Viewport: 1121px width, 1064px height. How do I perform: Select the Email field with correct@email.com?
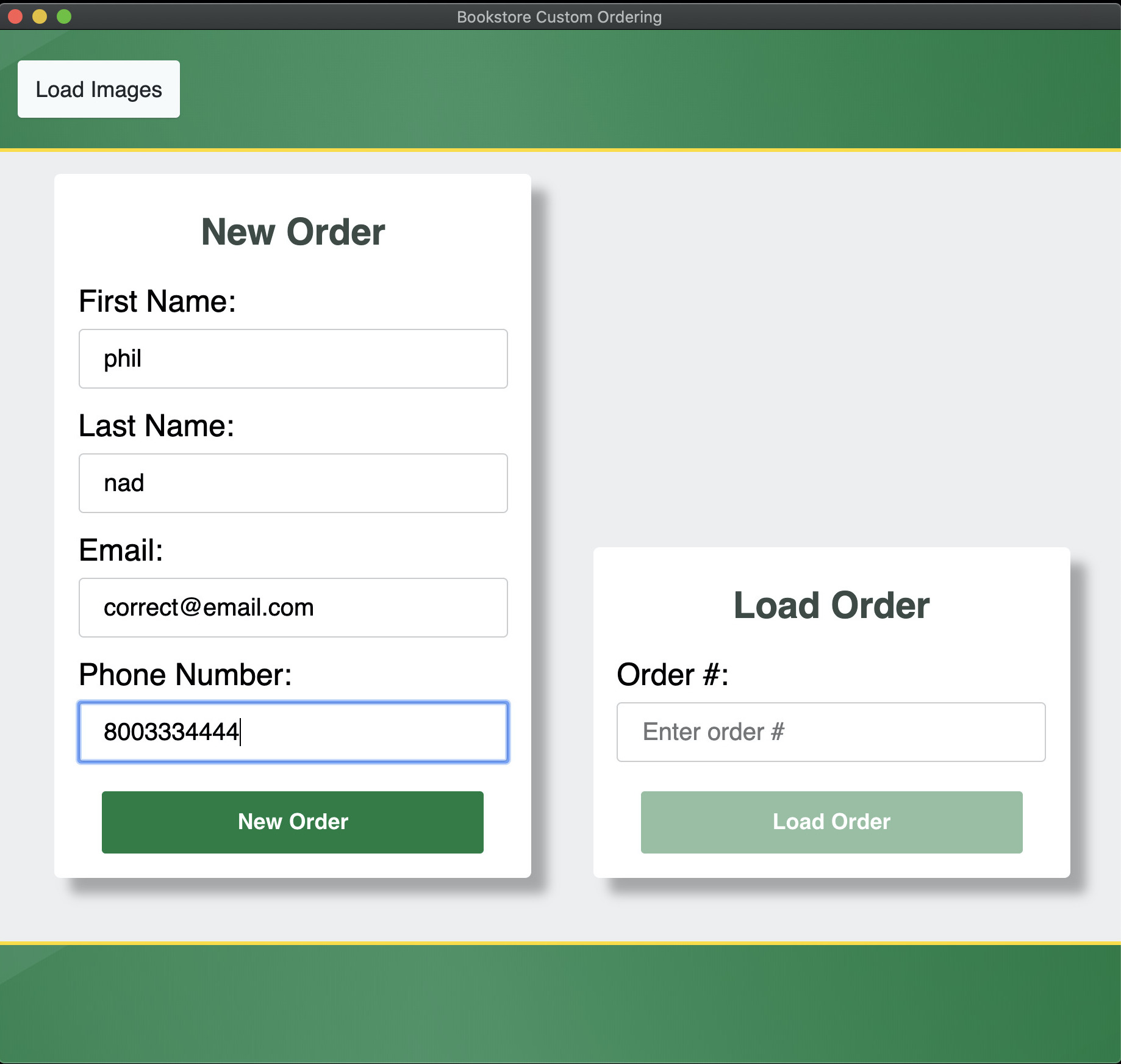tap(293, 608)
